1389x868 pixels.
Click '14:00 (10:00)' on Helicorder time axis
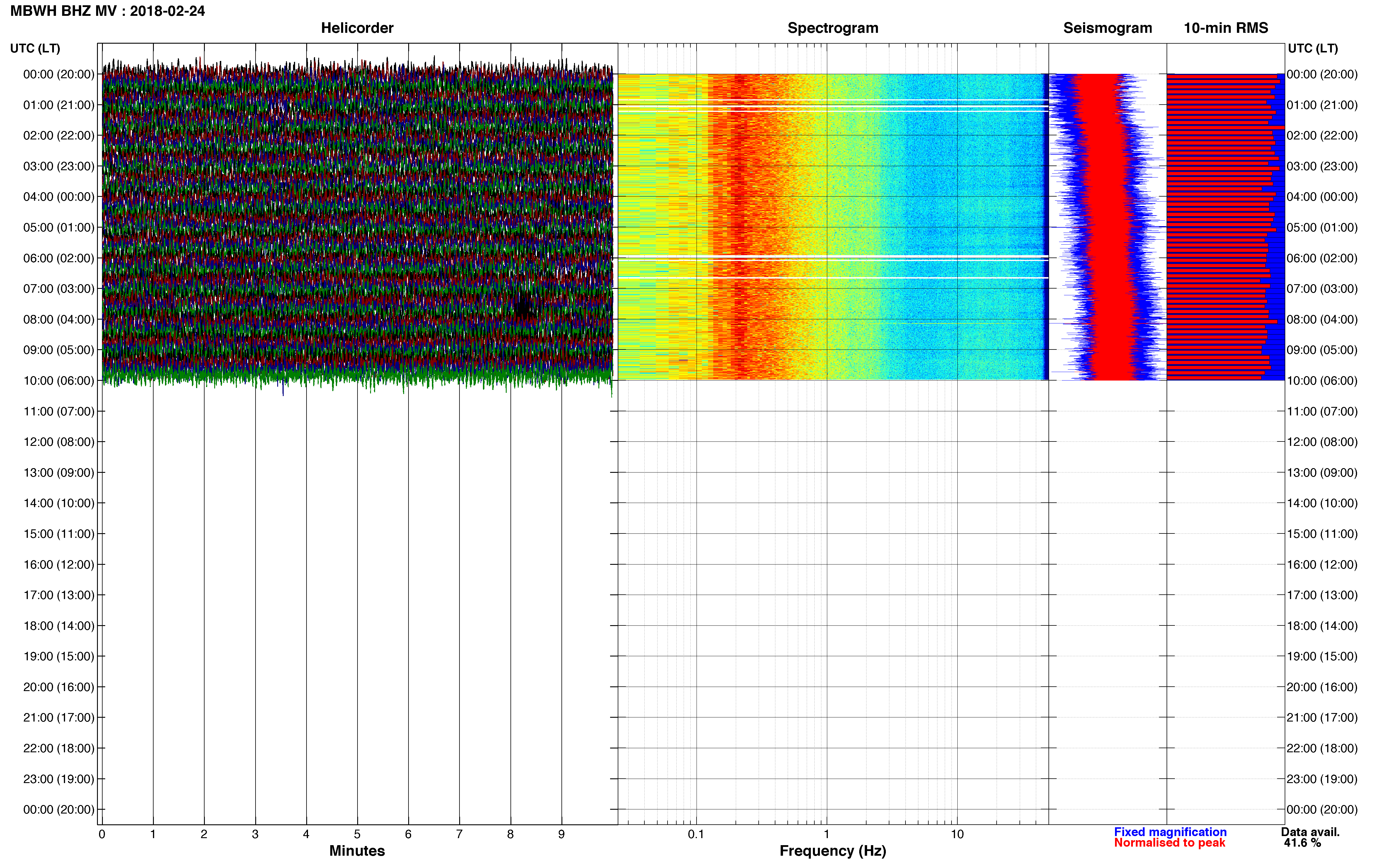pos(59,503)
